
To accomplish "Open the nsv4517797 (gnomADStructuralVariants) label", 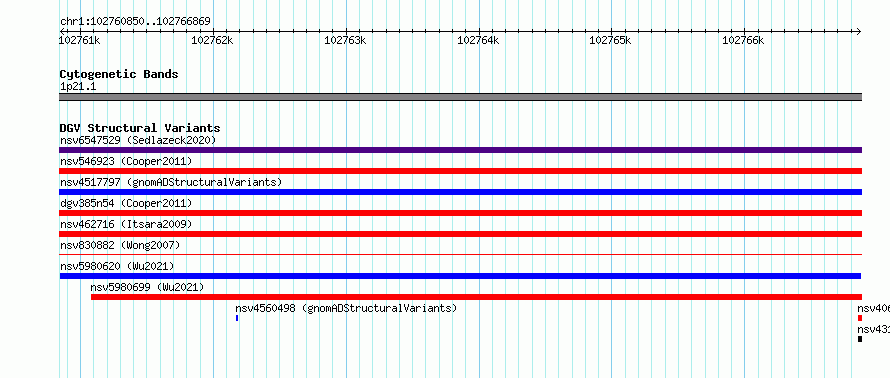I will click(x=171, y=182).
